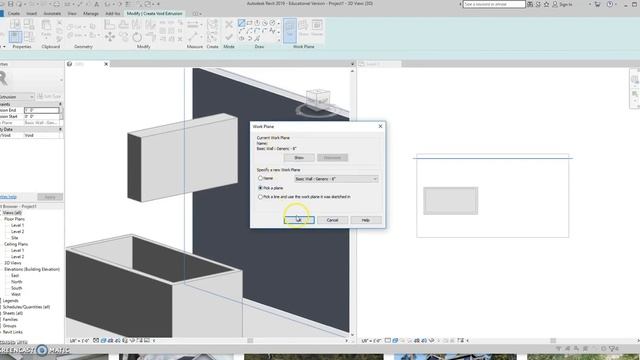Open the Site floor plan
This screenshot has width=640, height=360.
(15, 238)
